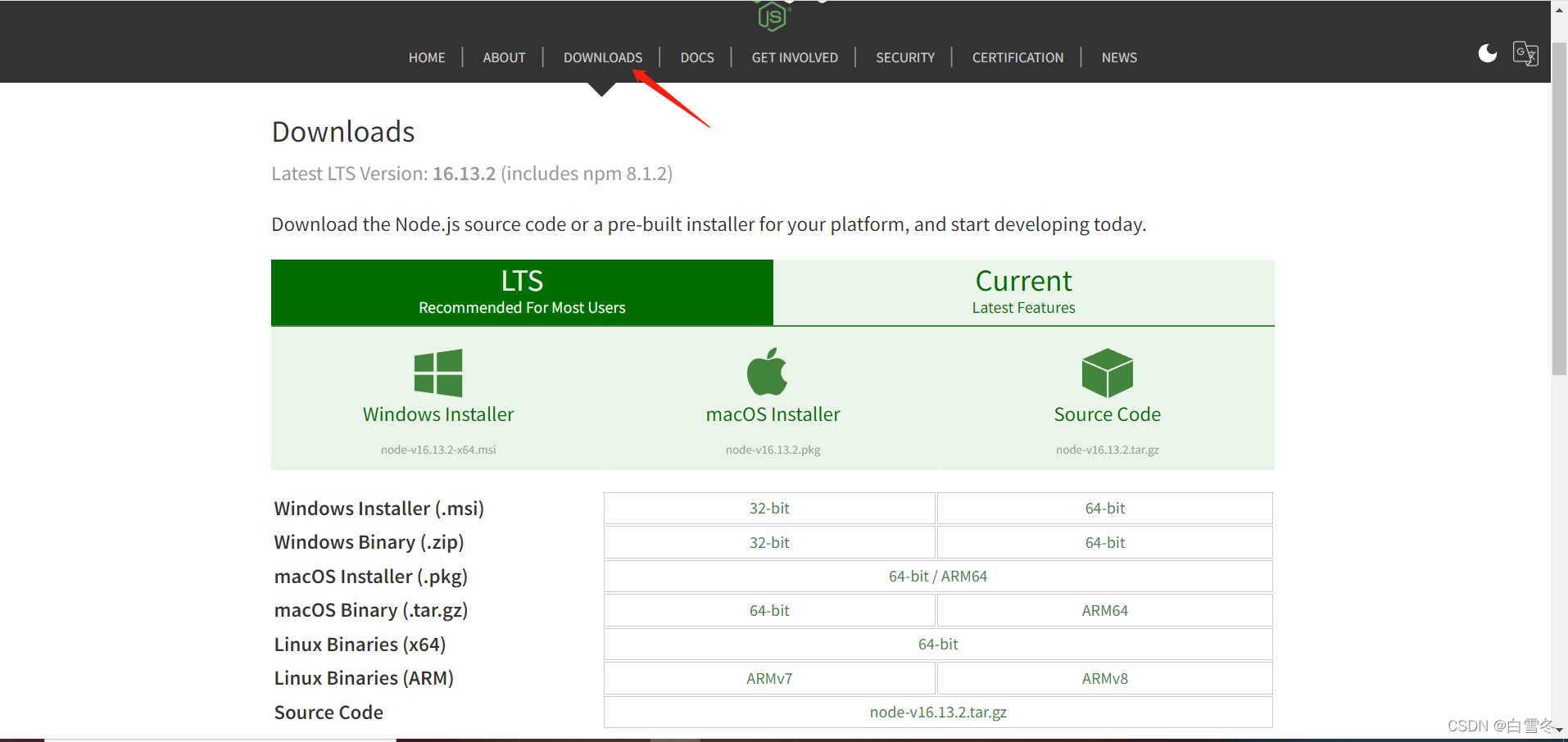Viewport: 1568px width, 742px height.
Task: Click node-v16.13.2.tar.gz under Source Code card
Action: 1108,450
